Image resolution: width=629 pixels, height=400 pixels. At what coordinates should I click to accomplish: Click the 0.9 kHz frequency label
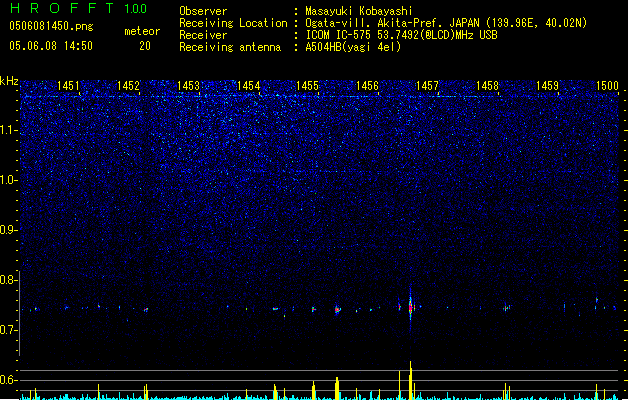click(x=8, y=230)
